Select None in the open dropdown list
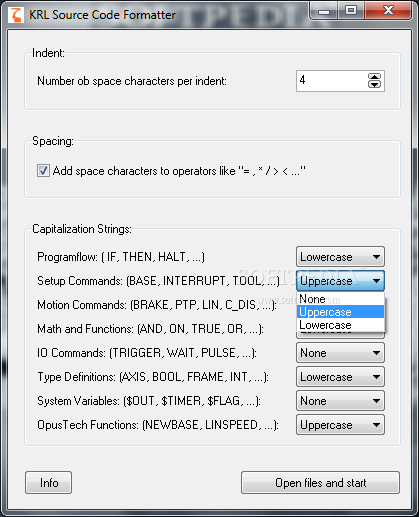The image size is (419, 517). click(x=340, y=299)
